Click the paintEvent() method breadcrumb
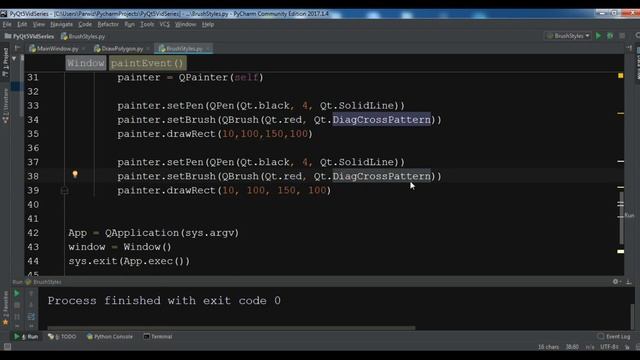 coord(147,63)
